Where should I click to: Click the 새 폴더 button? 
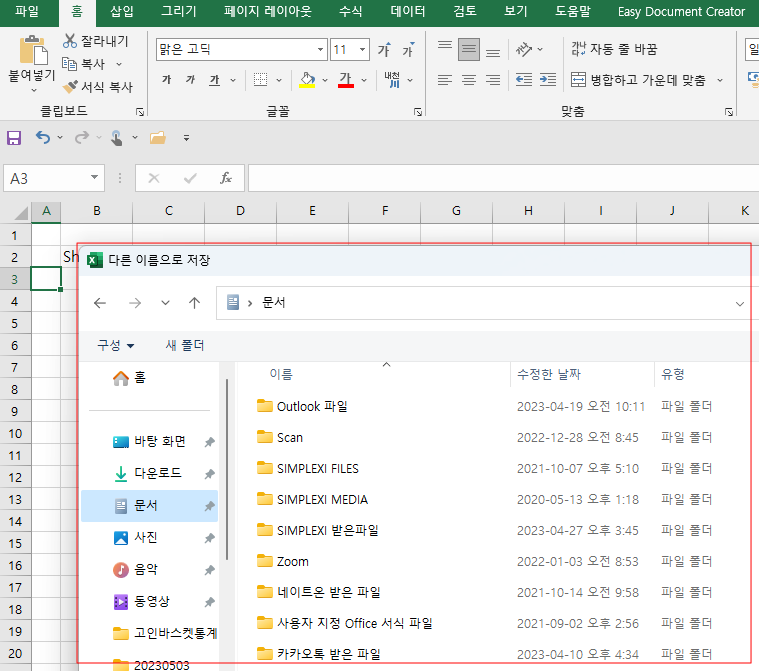pyautogui.click(x=185, y=345)
